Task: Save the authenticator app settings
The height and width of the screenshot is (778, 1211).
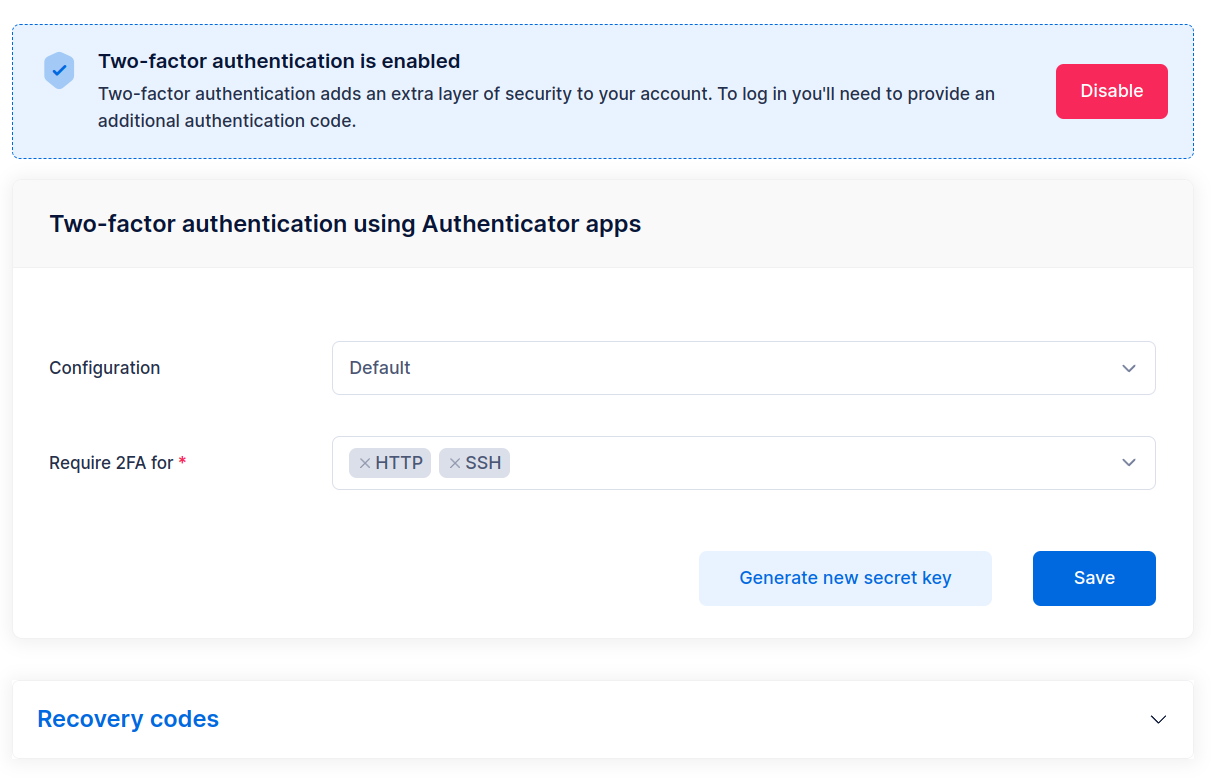Action: pyautogui.click(x=1094, y=578)
